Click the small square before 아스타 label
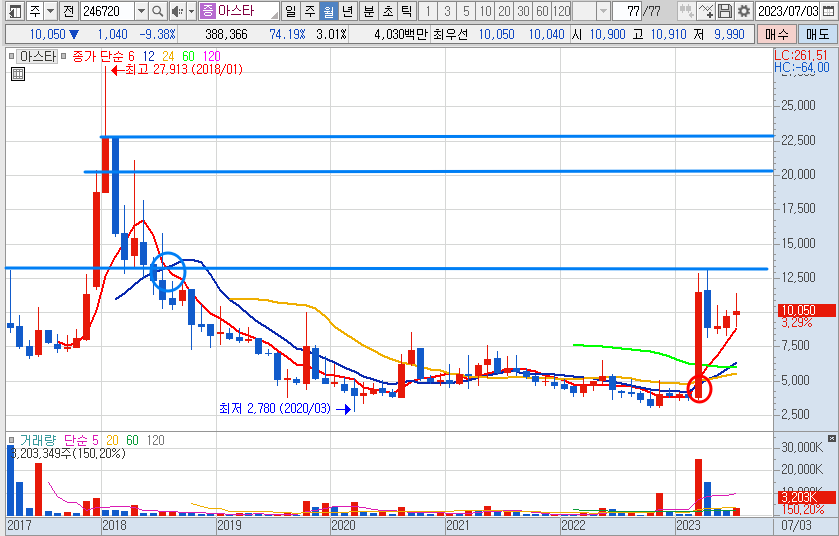This screenshot has height=536, width=839. [x=12, y=56]
